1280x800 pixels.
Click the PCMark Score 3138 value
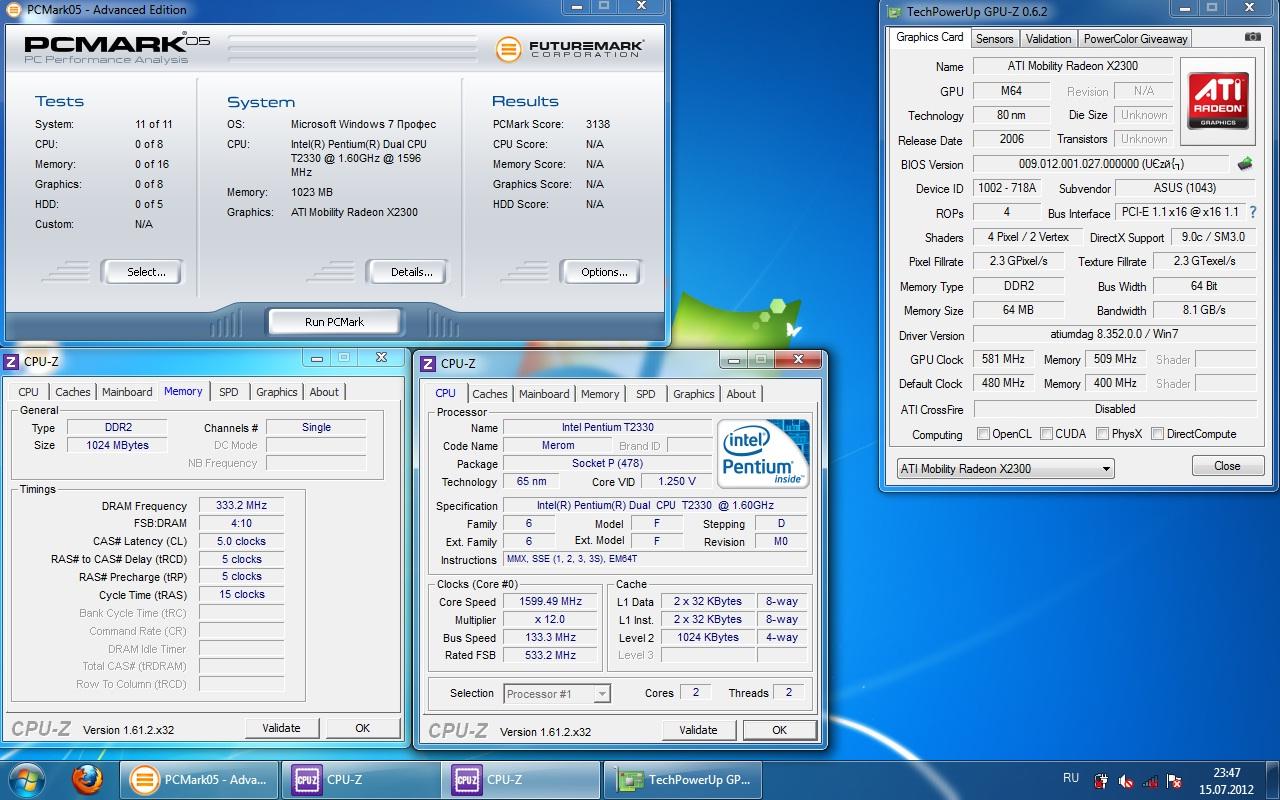598,124
